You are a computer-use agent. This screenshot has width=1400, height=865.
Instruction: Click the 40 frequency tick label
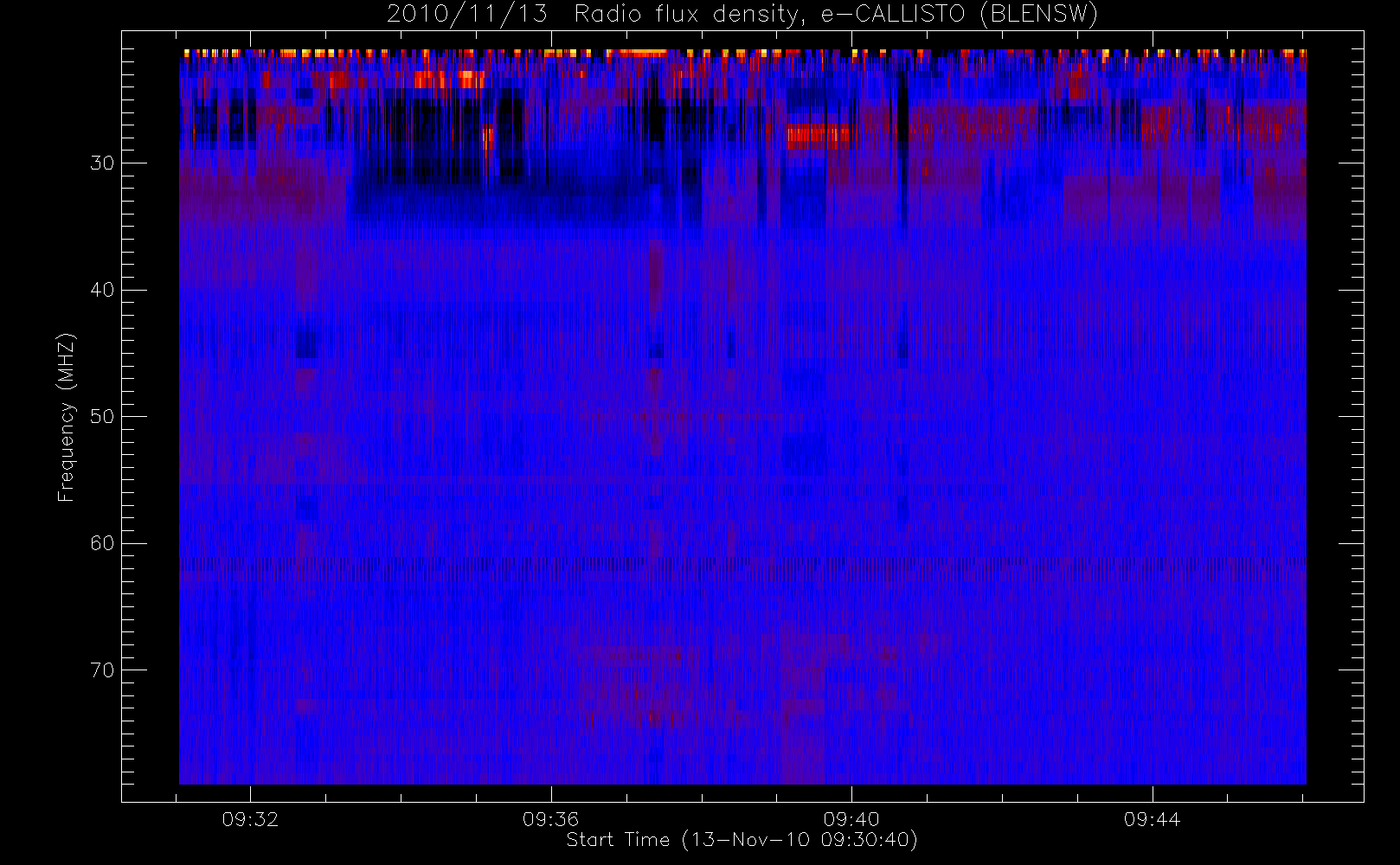pyautogui.click(x=102, y=290)
